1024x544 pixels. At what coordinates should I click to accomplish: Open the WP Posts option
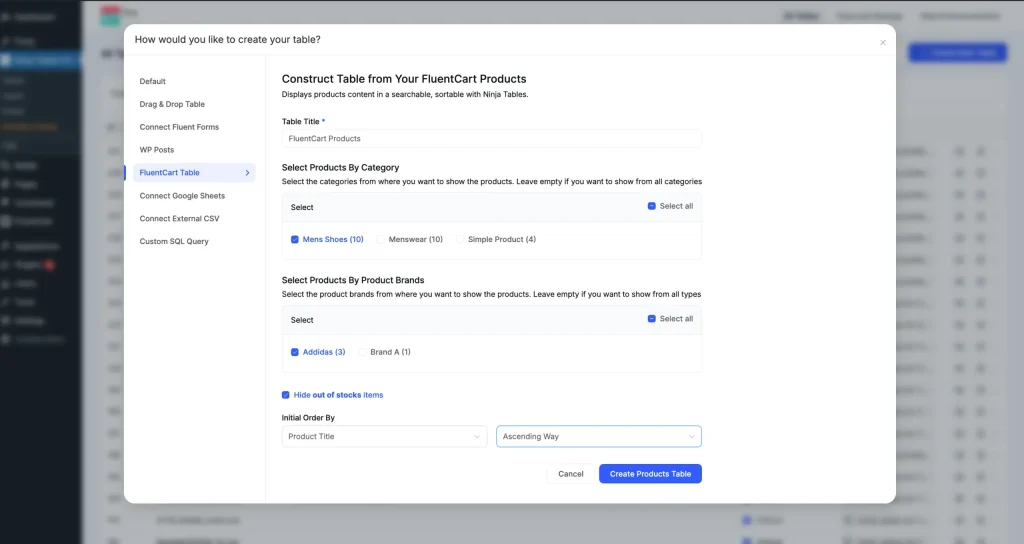point(157,150)
